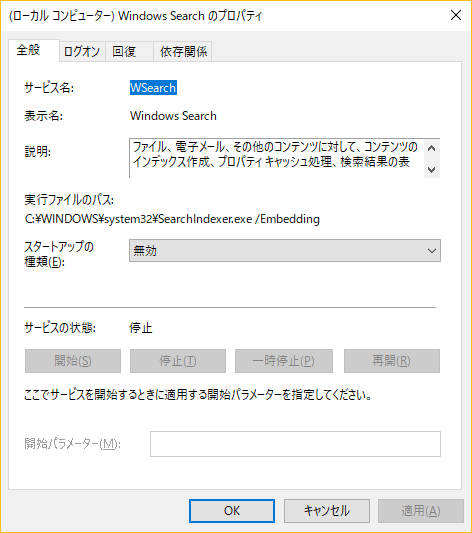This screenshot has height=533, width=472.
Task: Click the 停止(T) button
Action: [178, 361]
